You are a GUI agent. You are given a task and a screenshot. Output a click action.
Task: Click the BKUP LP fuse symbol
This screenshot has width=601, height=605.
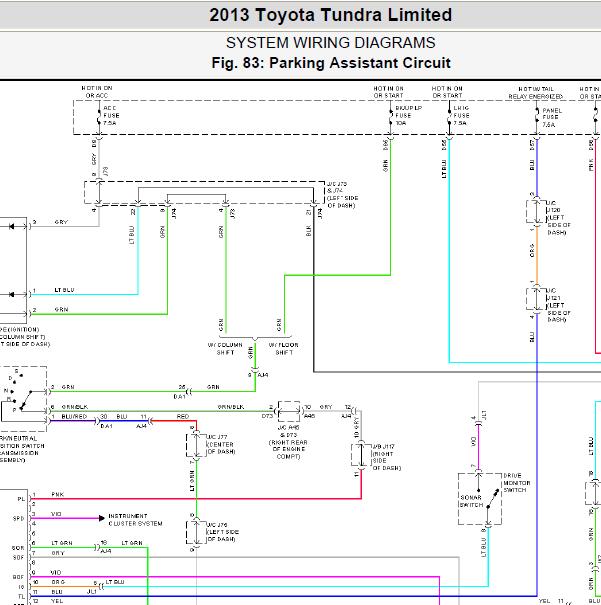point(391,117)
